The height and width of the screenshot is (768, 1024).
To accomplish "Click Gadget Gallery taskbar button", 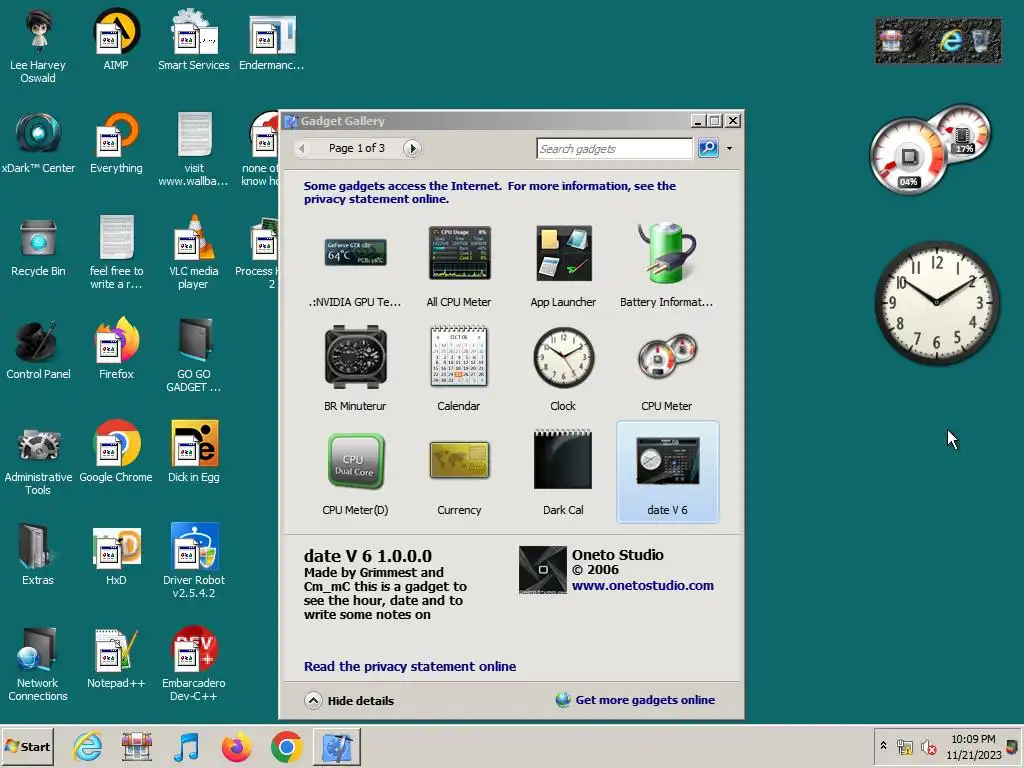I will (337, 746).
